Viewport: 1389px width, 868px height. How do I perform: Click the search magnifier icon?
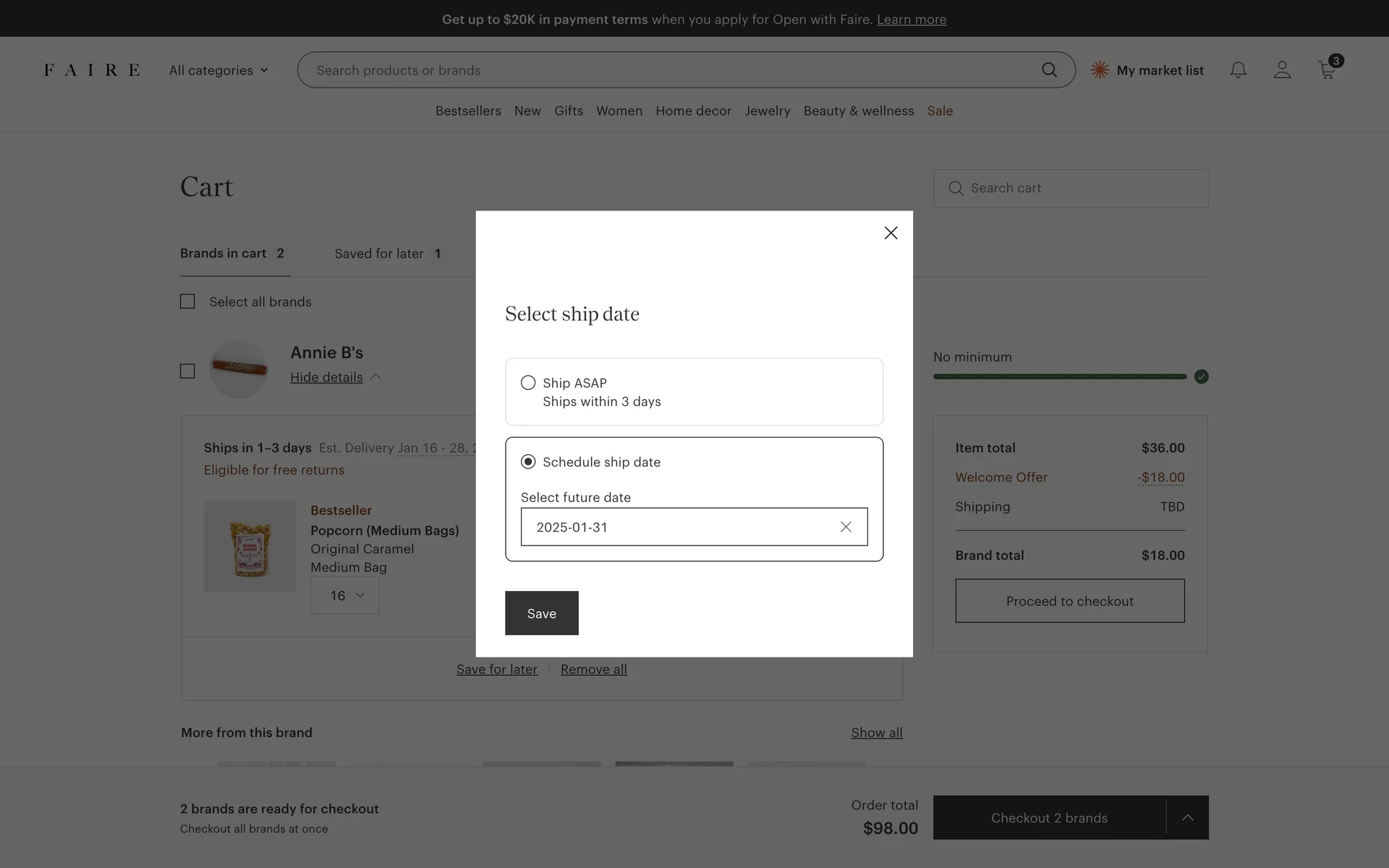(x=1049, y=70)
